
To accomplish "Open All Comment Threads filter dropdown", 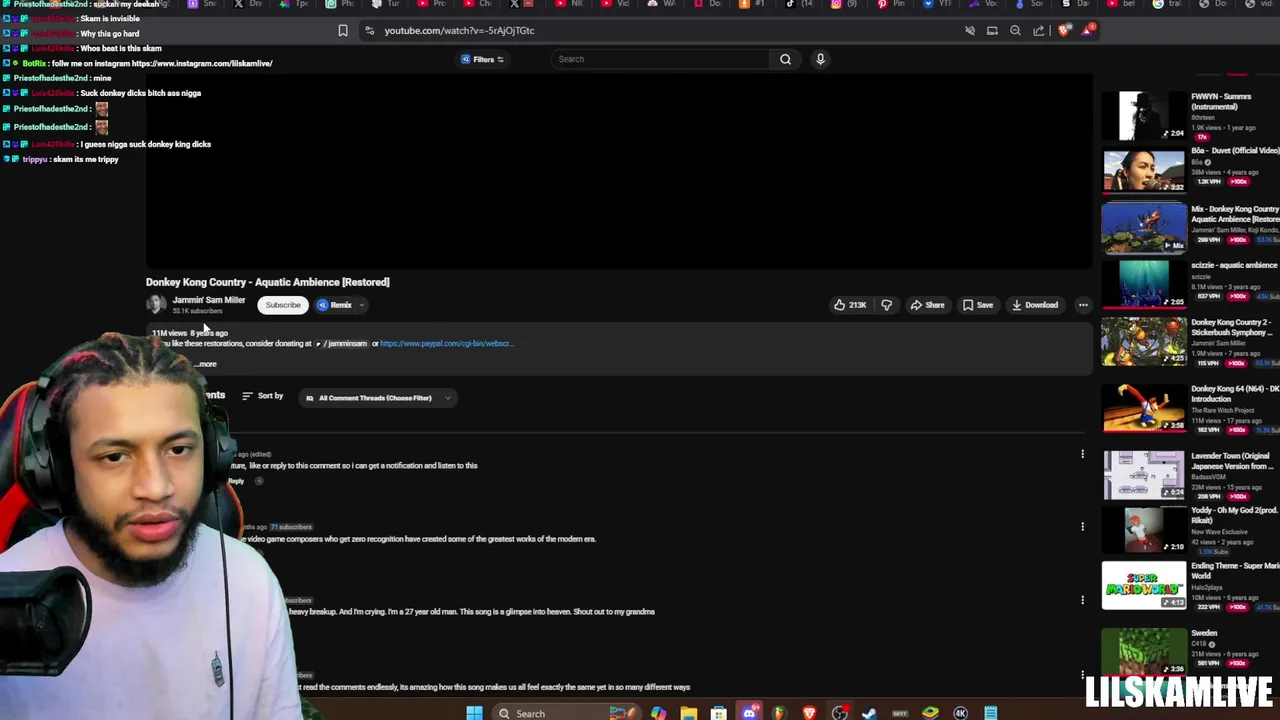I will click(x=377, y=398).
